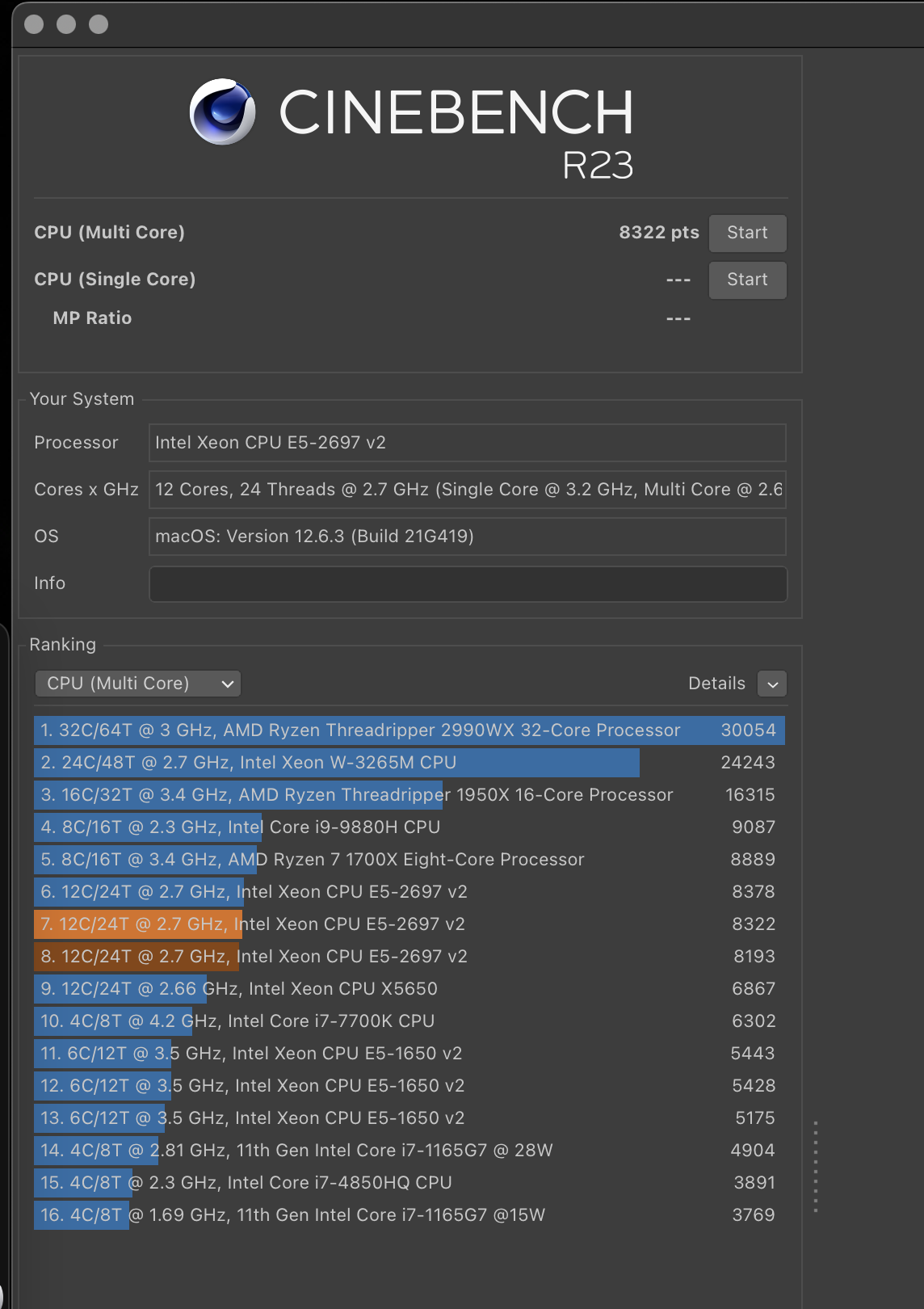The height and width of the screenshot is (1309, 924).
Task: Expand the Details dropdown arrow
Action: pyautogui.click(x=772, y=684)
